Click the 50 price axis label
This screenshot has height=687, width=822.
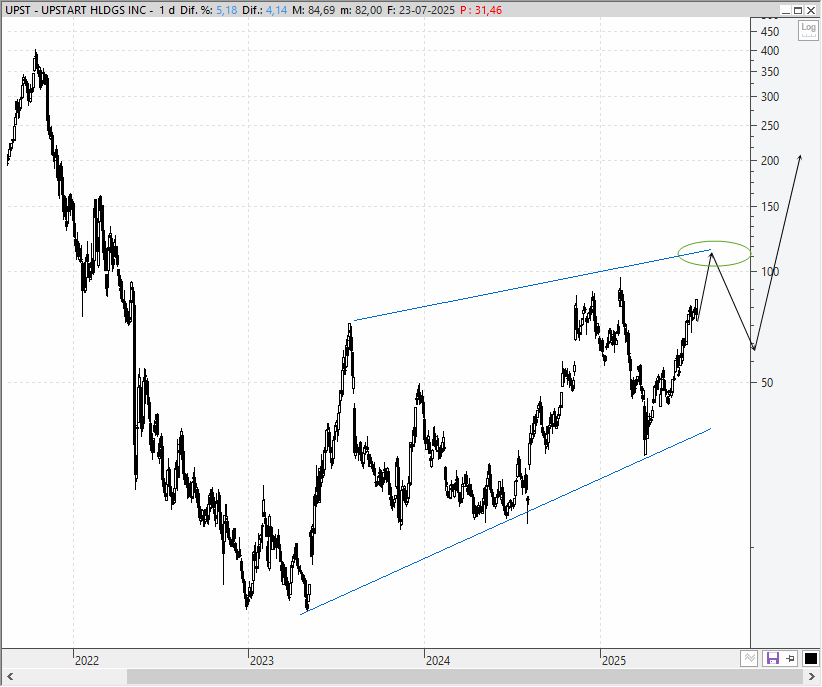767,383
